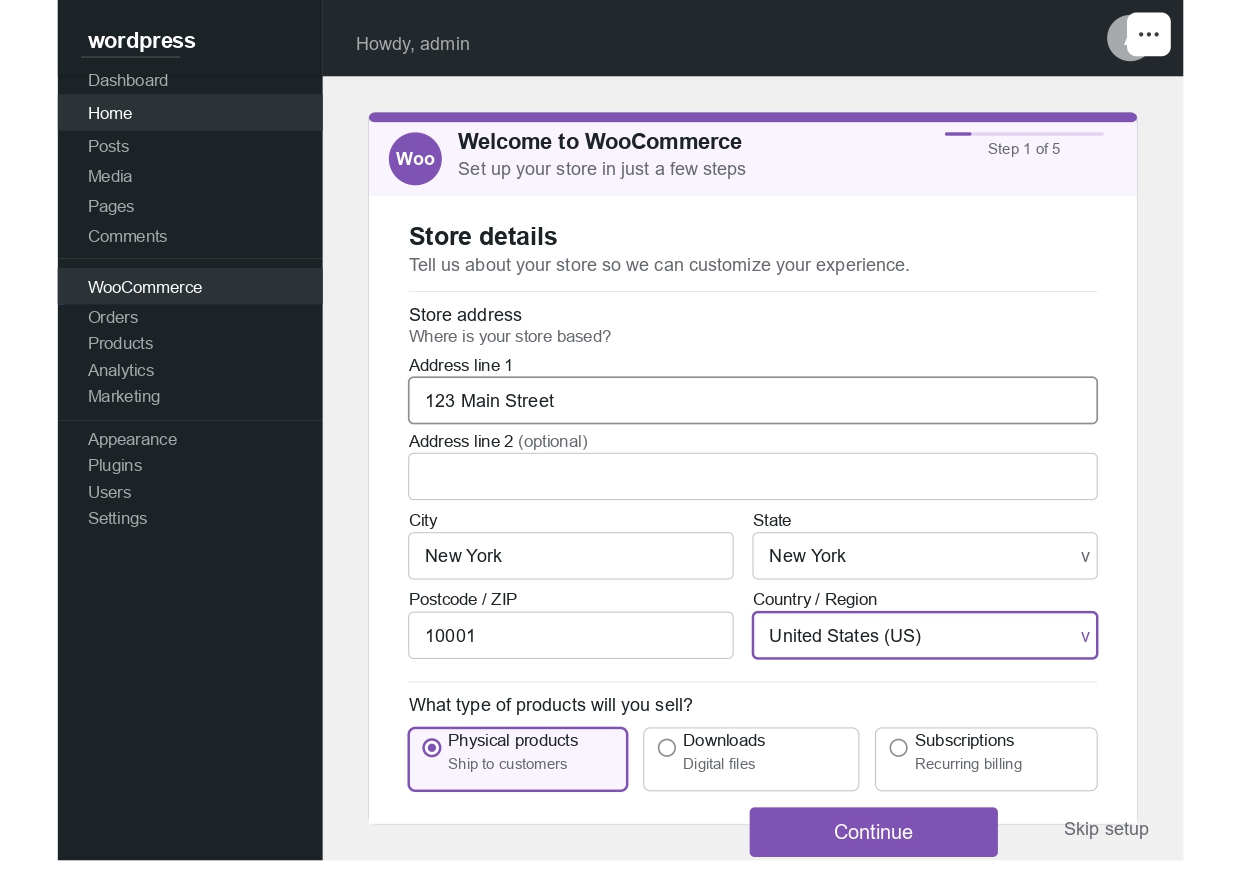1240x875 pixels.
Task: Open Plugins in the sidebar
Action: click(x=115, y=465)
